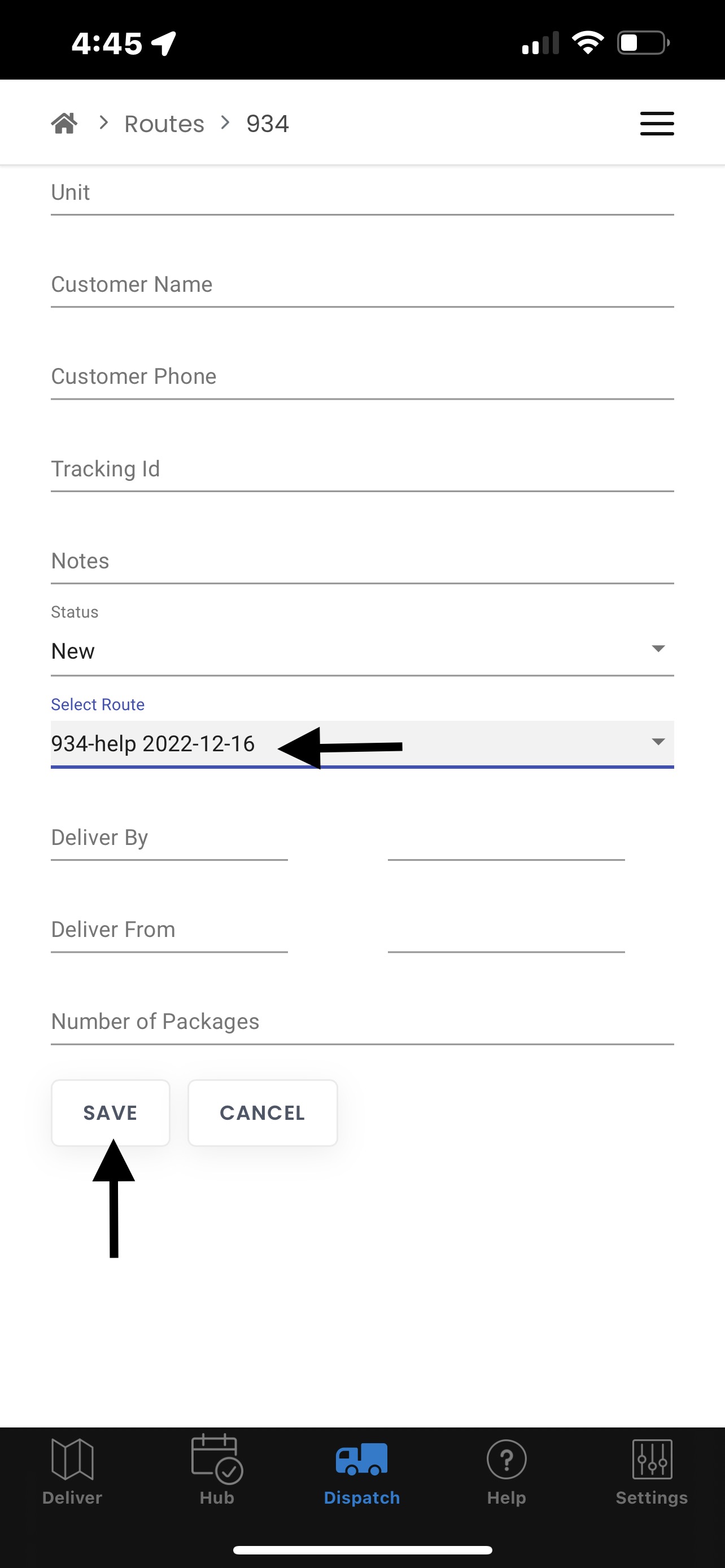Click the Notes input field
This screenshot has width=725, height=1568.
click(362, 561)
